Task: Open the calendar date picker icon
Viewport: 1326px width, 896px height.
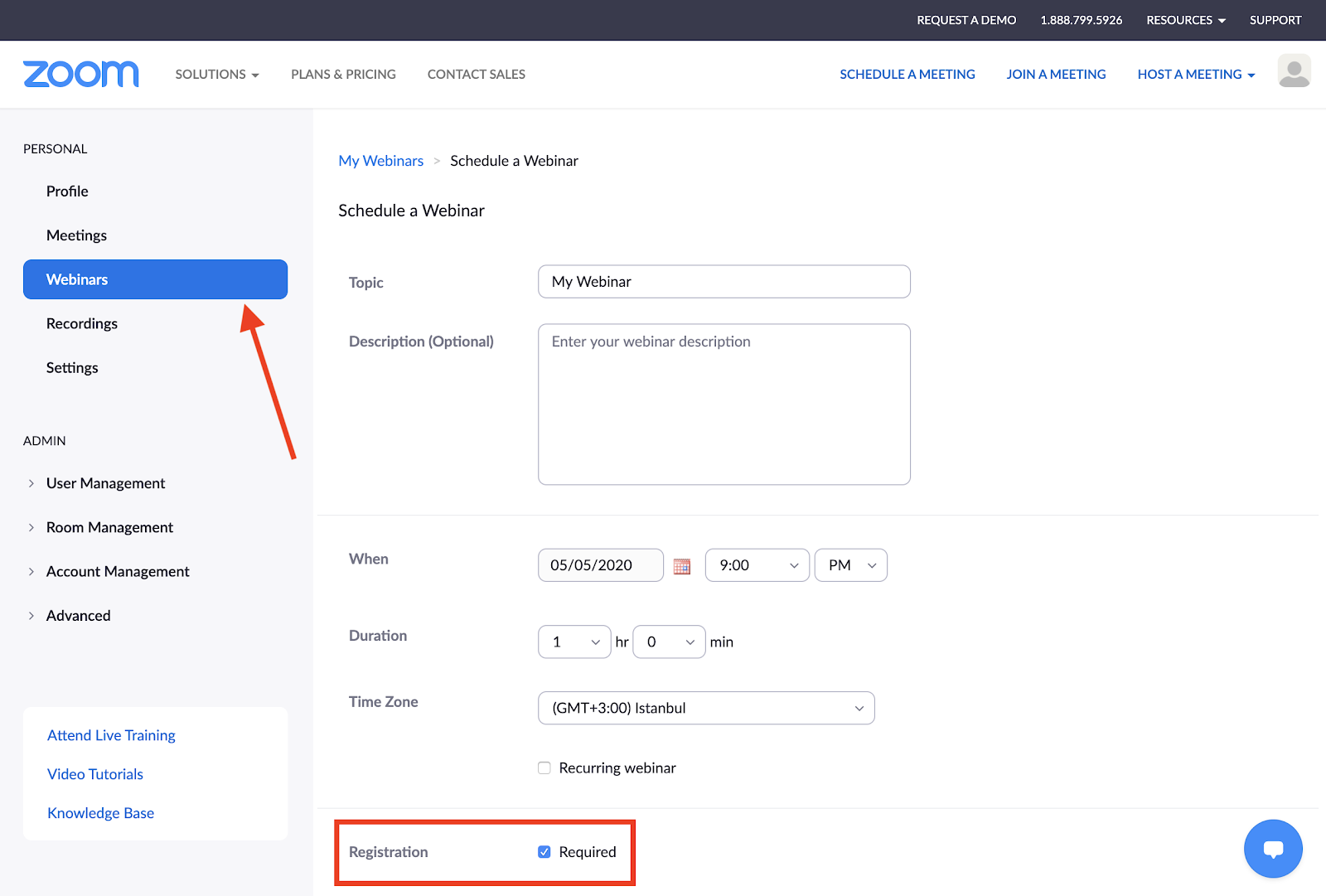Action: 682,566
